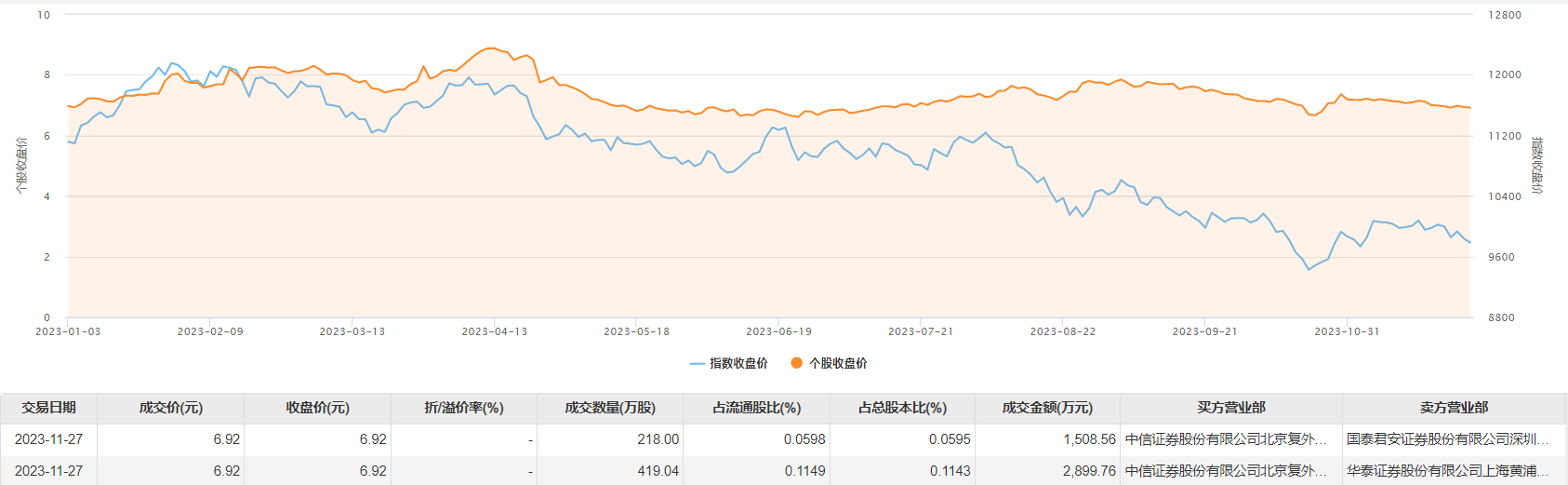Select the 1,508.56 amount cell
This screenshot has width=1568, height=485.
(1047, 439)
